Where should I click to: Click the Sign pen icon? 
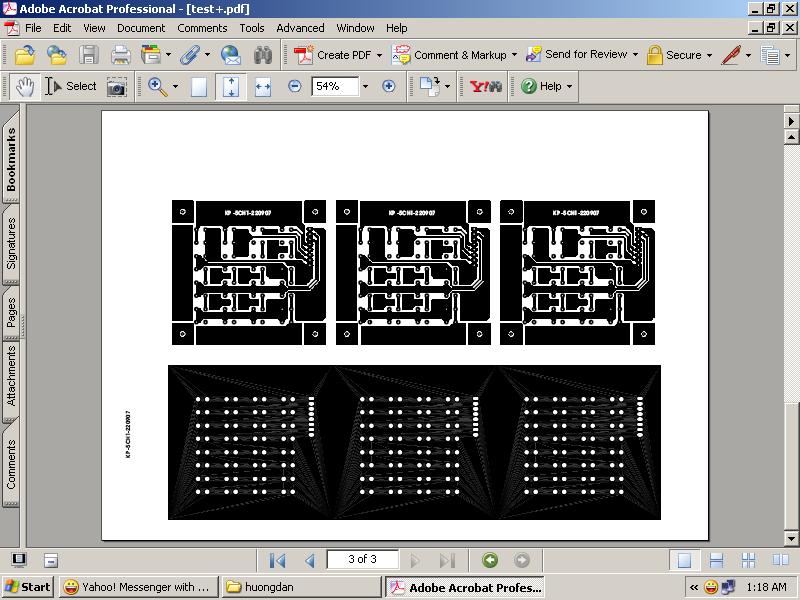[x=731, y=55]
